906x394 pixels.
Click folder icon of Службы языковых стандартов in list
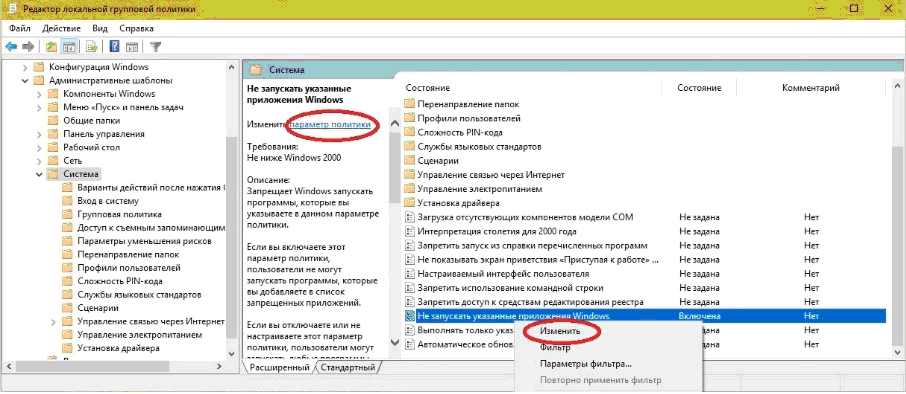(x=410, y=147)
